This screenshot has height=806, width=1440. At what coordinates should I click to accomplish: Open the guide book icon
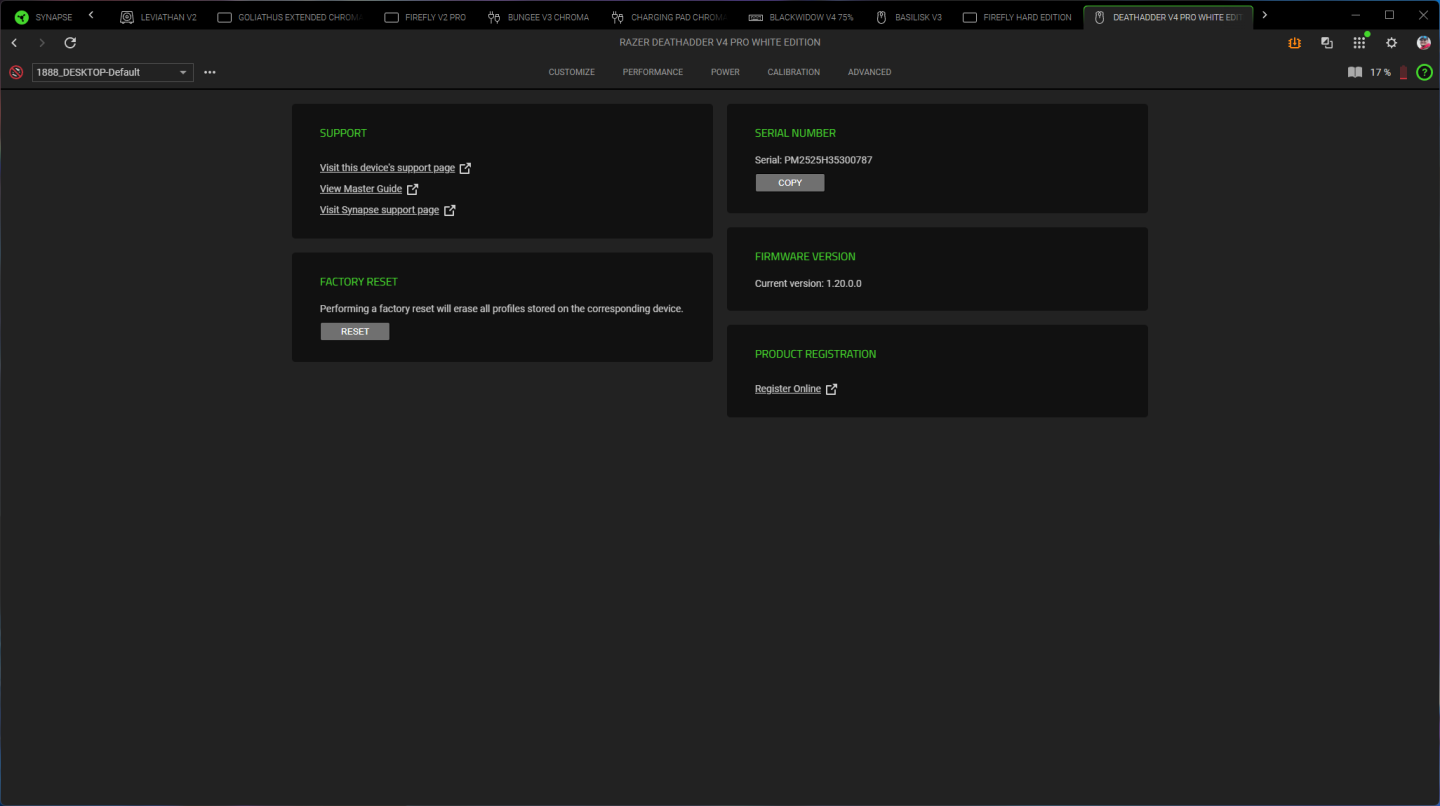point(1355,72)
